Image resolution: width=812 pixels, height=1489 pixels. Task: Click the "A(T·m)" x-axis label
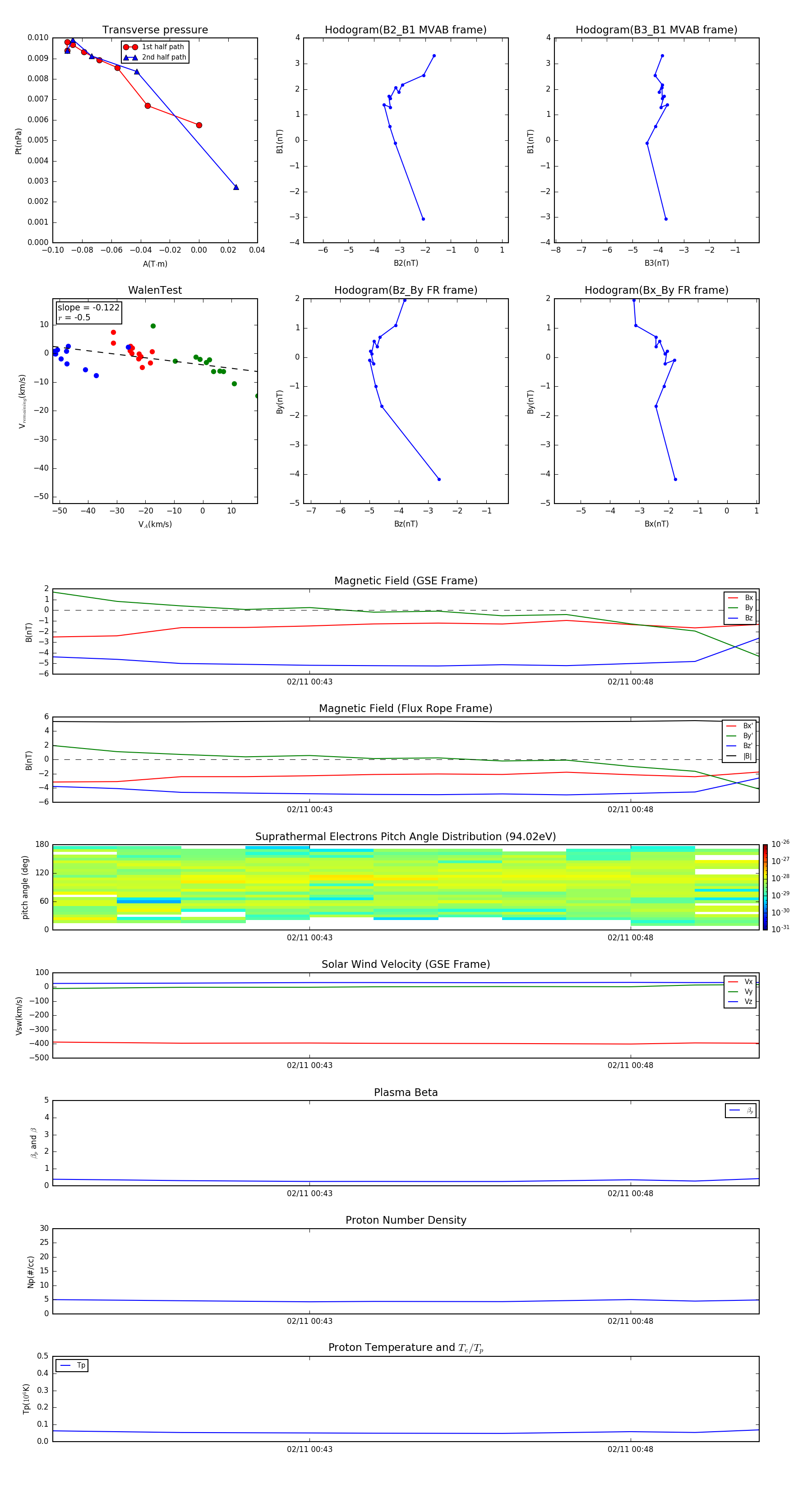(x=155, y=264)
